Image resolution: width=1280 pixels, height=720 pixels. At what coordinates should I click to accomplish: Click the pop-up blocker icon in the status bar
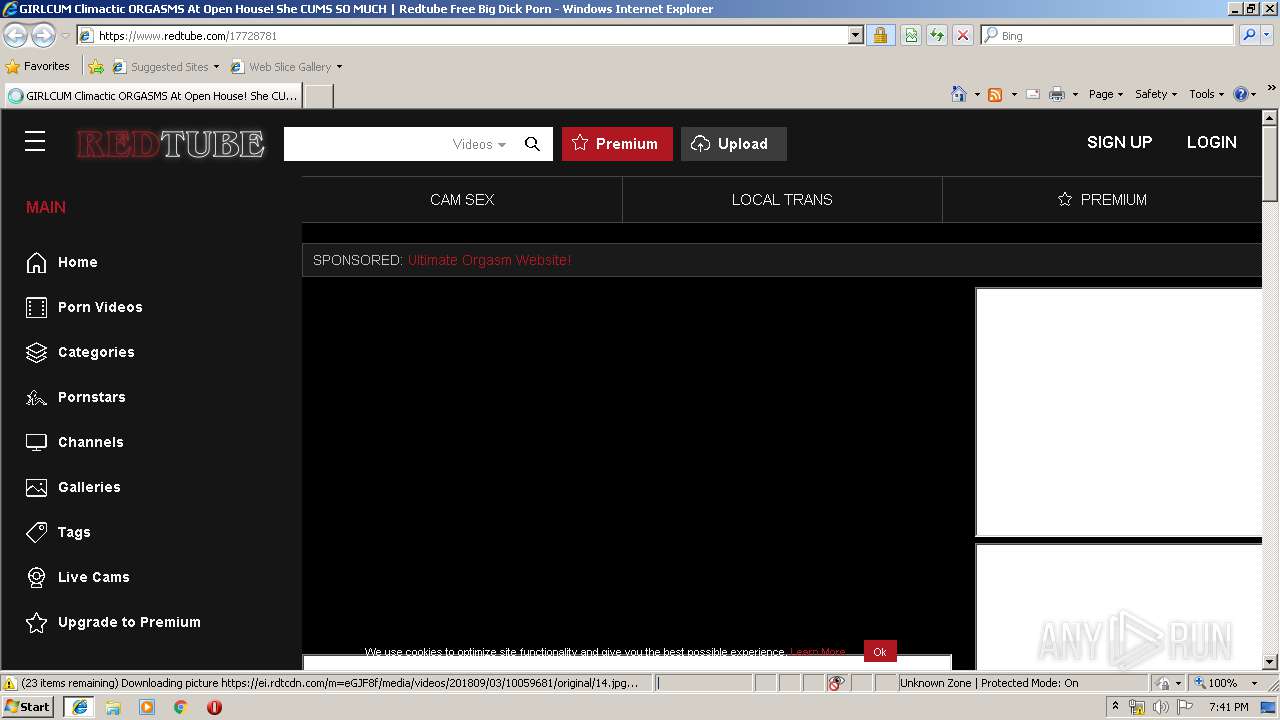(836, 683)
